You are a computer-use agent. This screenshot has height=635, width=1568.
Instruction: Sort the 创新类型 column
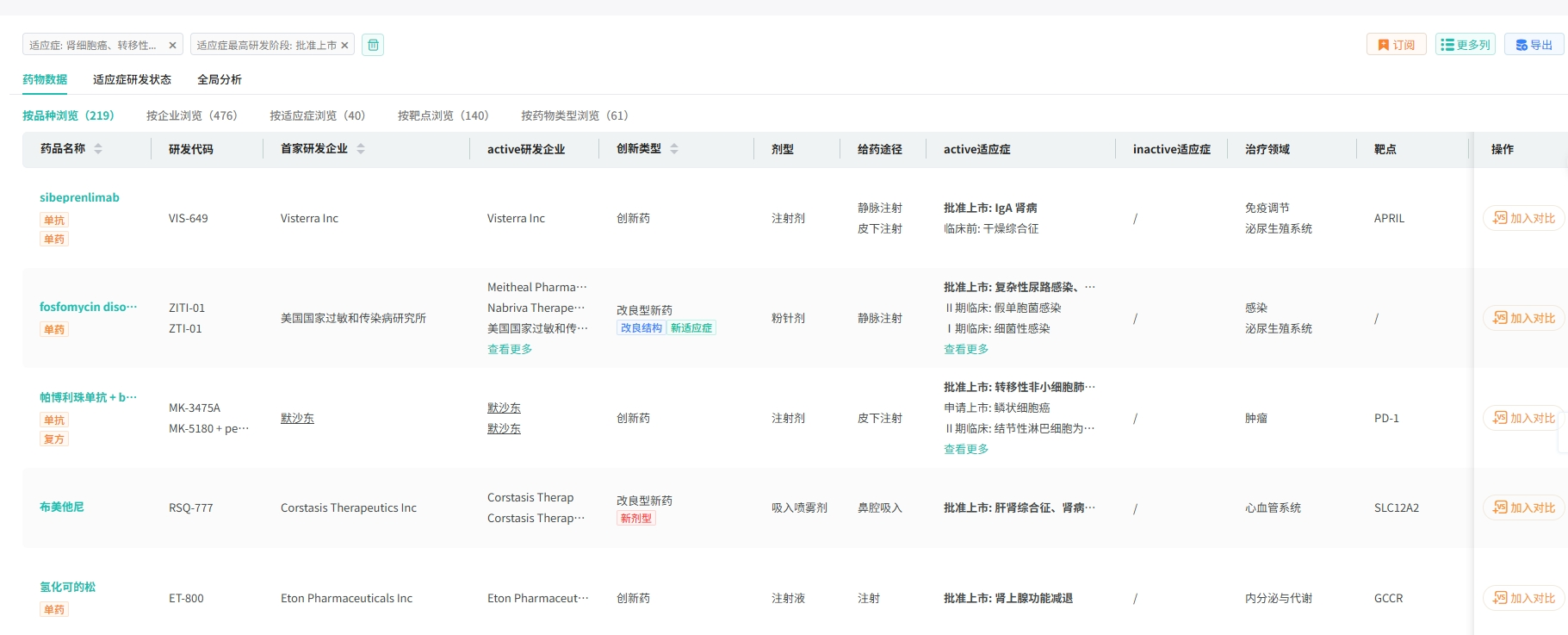[x=674, y=149]
